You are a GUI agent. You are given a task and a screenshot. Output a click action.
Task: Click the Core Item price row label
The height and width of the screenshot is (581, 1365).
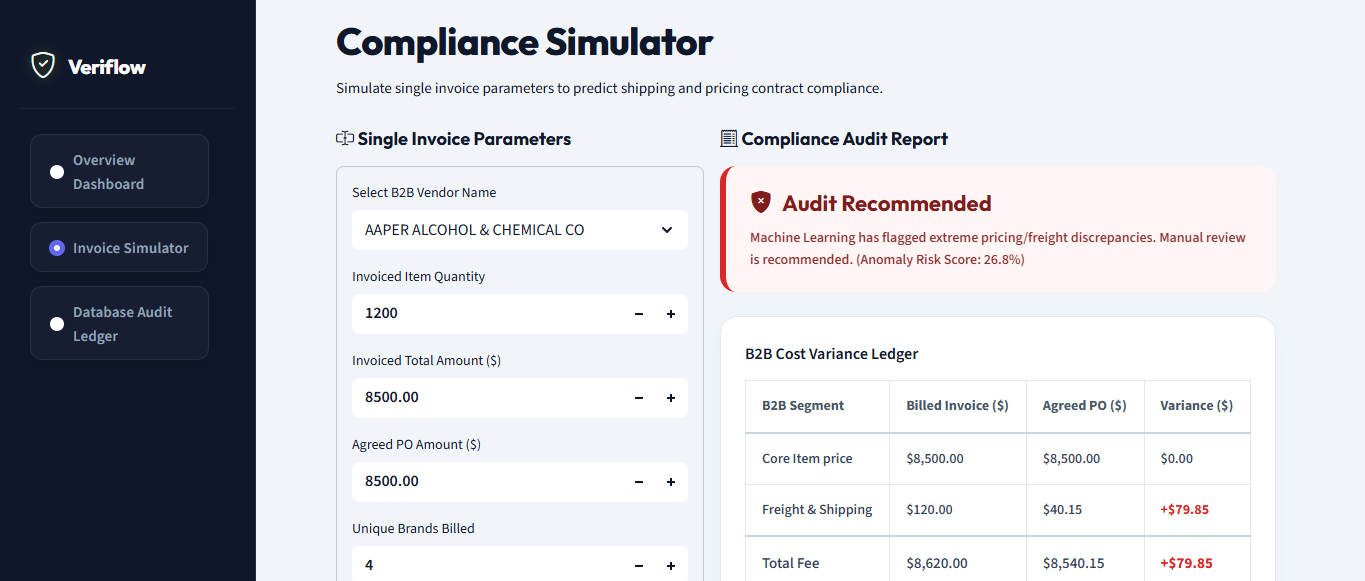(807, 459)
